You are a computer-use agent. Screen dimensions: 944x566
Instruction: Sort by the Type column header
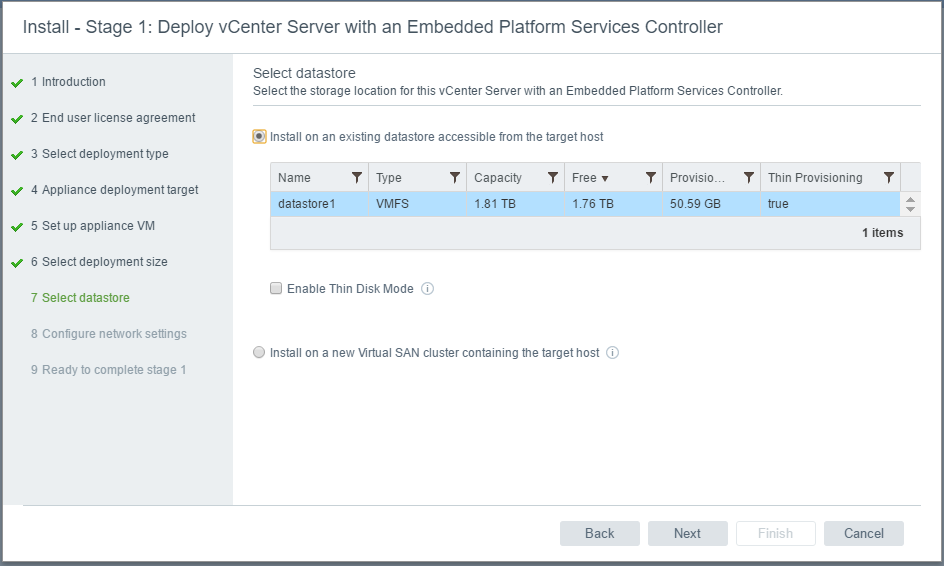pos(388,178)
